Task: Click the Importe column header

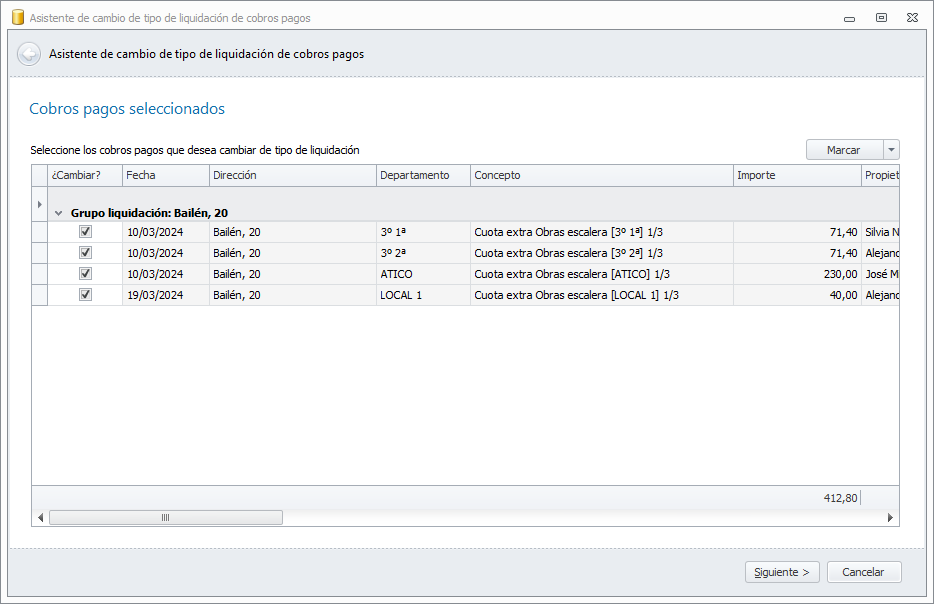Action: 796,175
